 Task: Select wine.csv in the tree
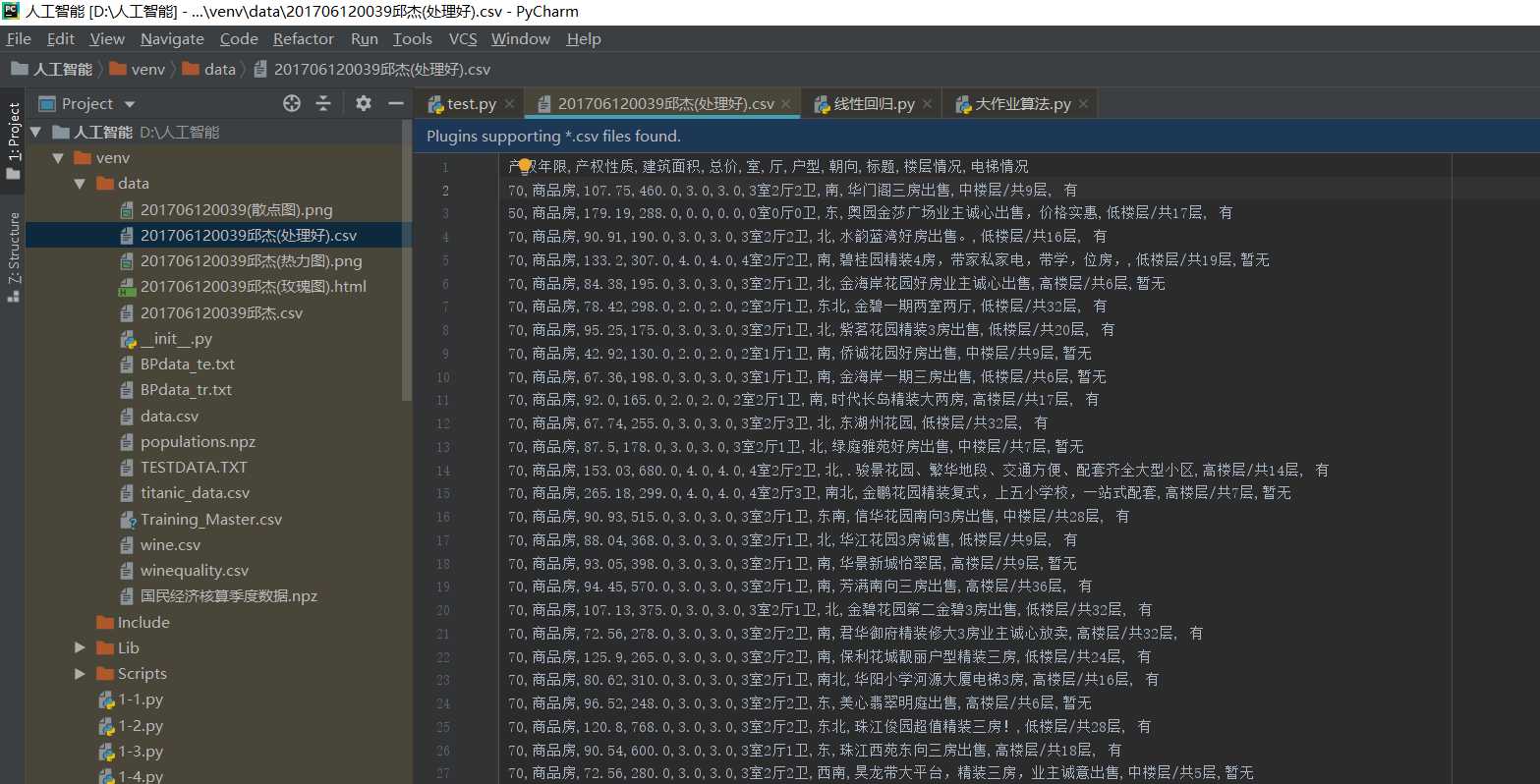(170, 544)
